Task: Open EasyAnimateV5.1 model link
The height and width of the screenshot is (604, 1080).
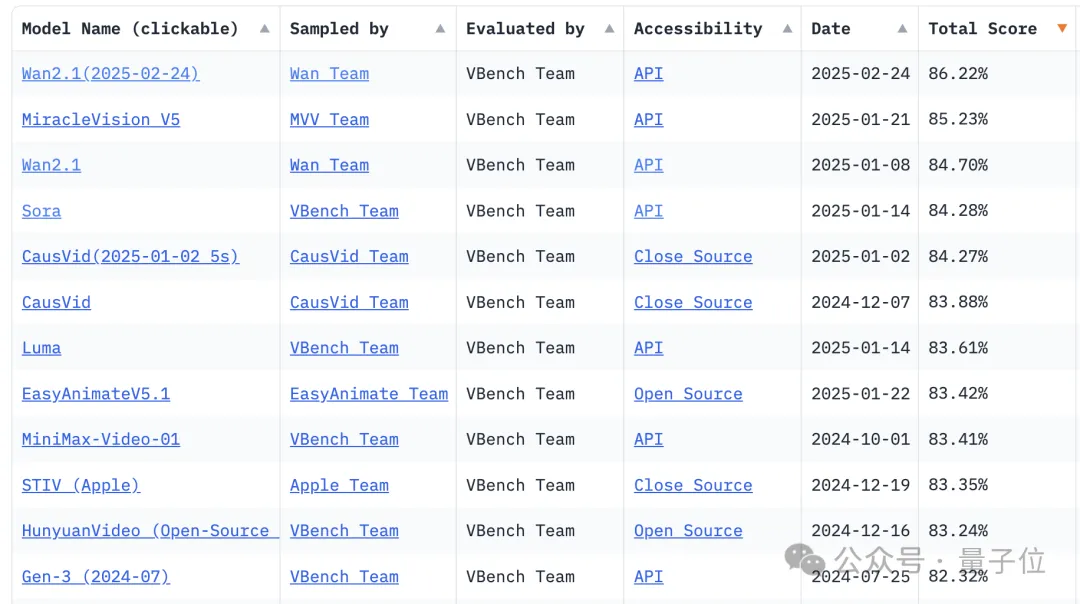Action: point(96,394)
